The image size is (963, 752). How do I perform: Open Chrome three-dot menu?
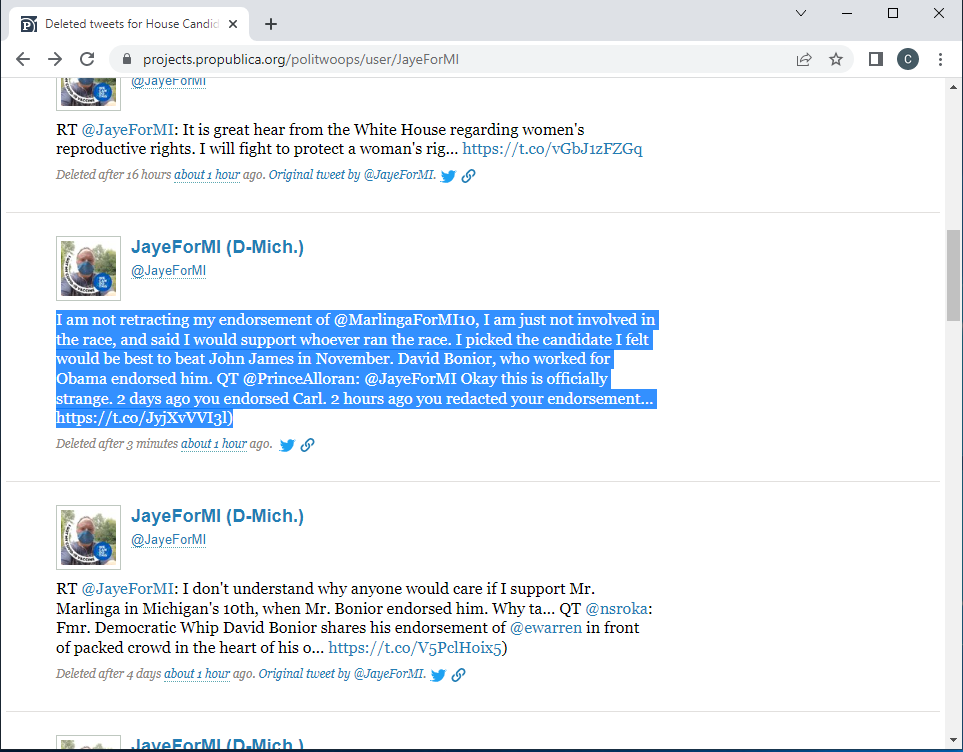pyautogui.click(x=940, y=59)
